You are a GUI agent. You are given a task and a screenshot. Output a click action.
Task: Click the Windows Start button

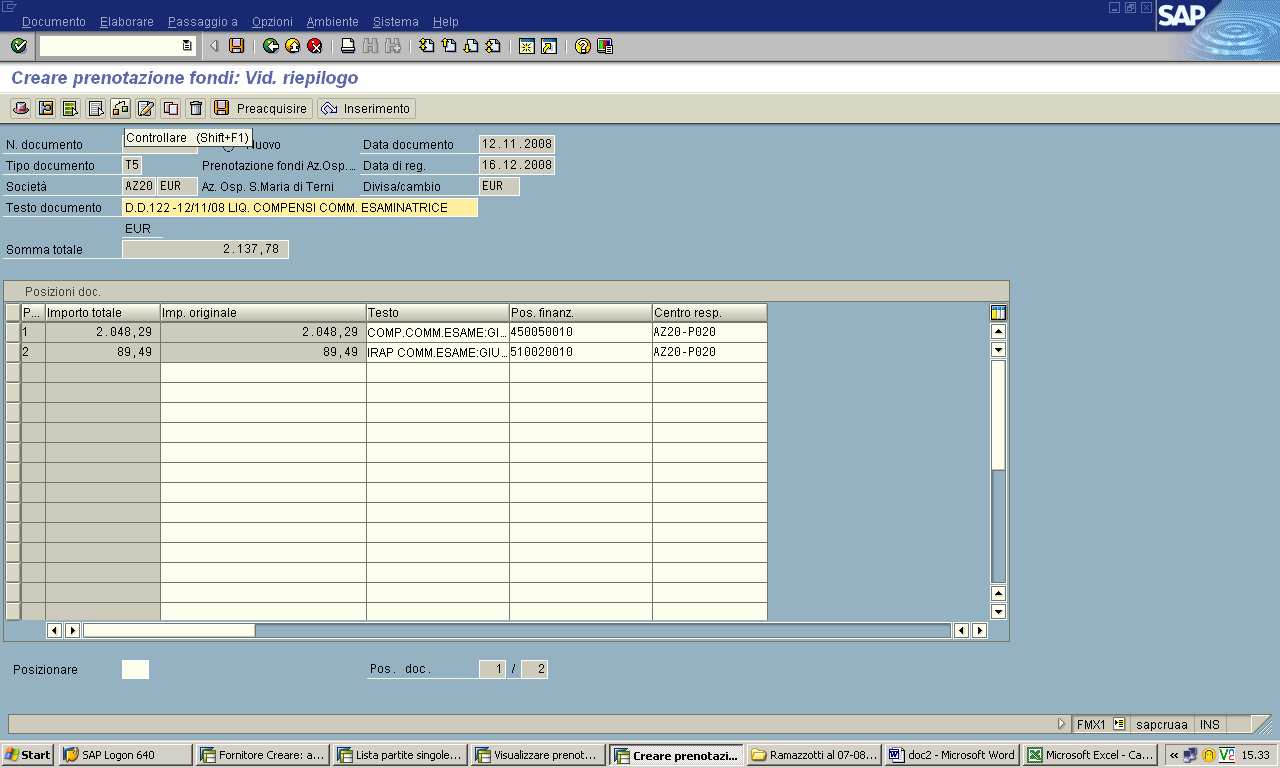coord(28,755)
